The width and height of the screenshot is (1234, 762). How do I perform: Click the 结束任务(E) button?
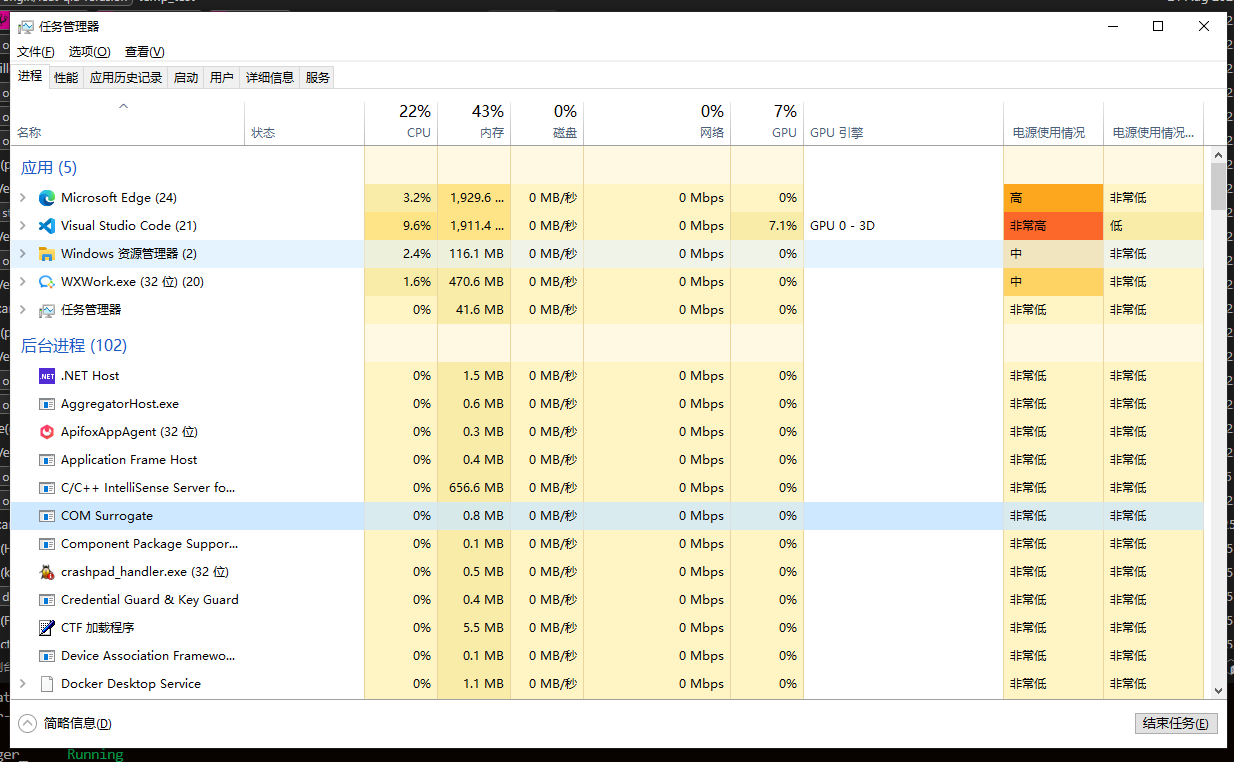(x=1176, y=724)
